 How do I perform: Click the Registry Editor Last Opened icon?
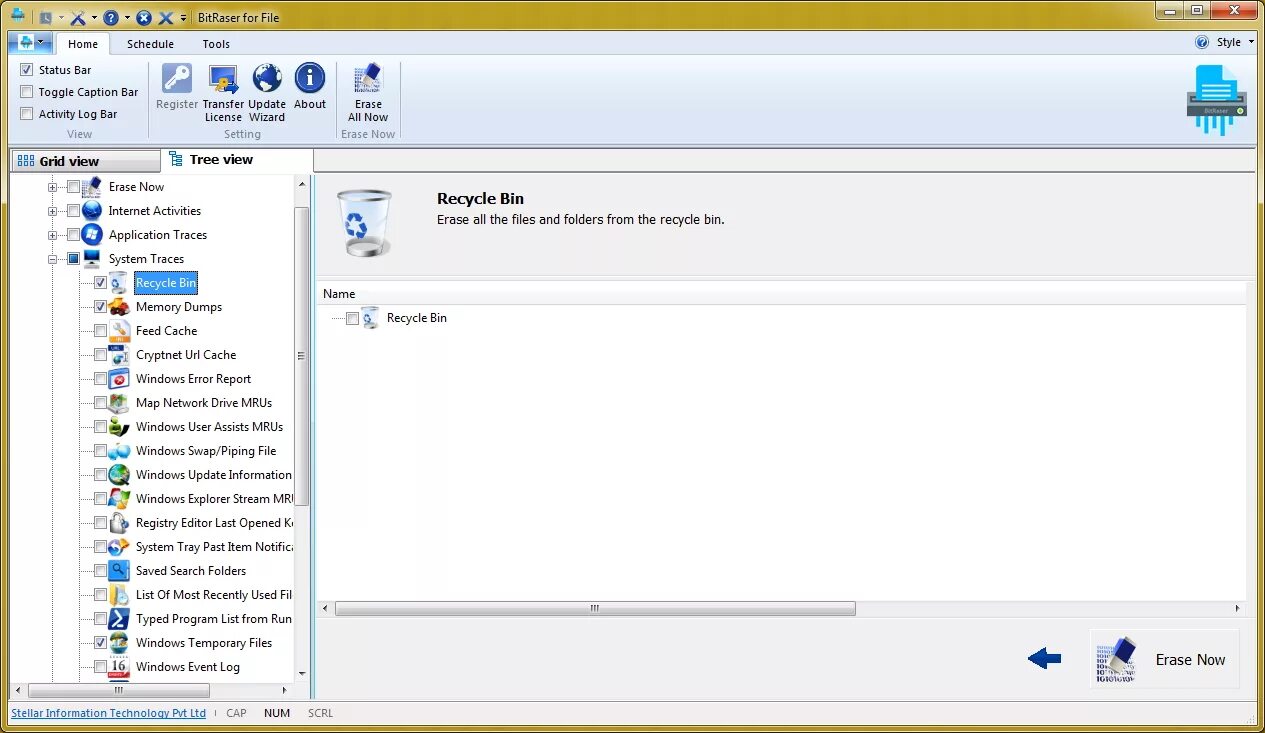(119, 523)
